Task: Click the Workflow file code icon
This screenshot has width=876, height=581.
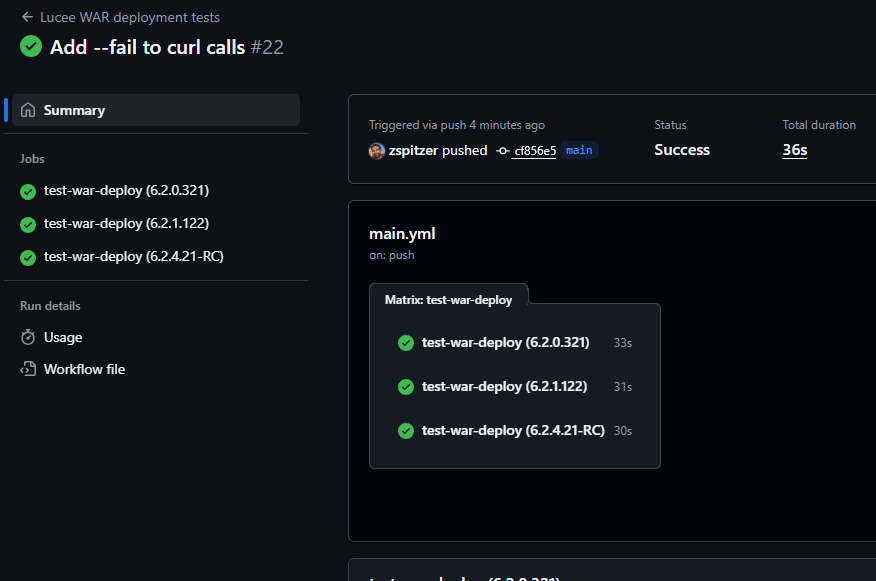Action: 28,369
